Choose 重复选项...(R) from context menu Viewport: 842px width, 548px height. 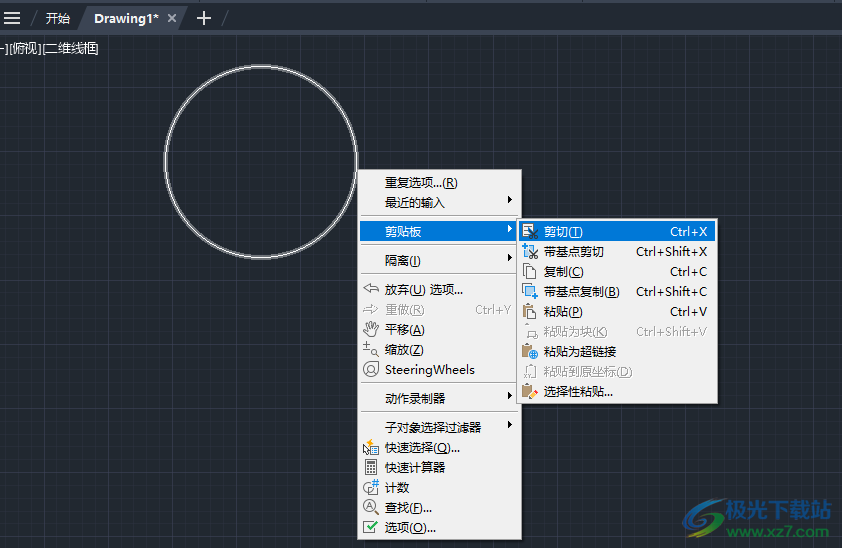pyautogui.click(x=439, y=182)
